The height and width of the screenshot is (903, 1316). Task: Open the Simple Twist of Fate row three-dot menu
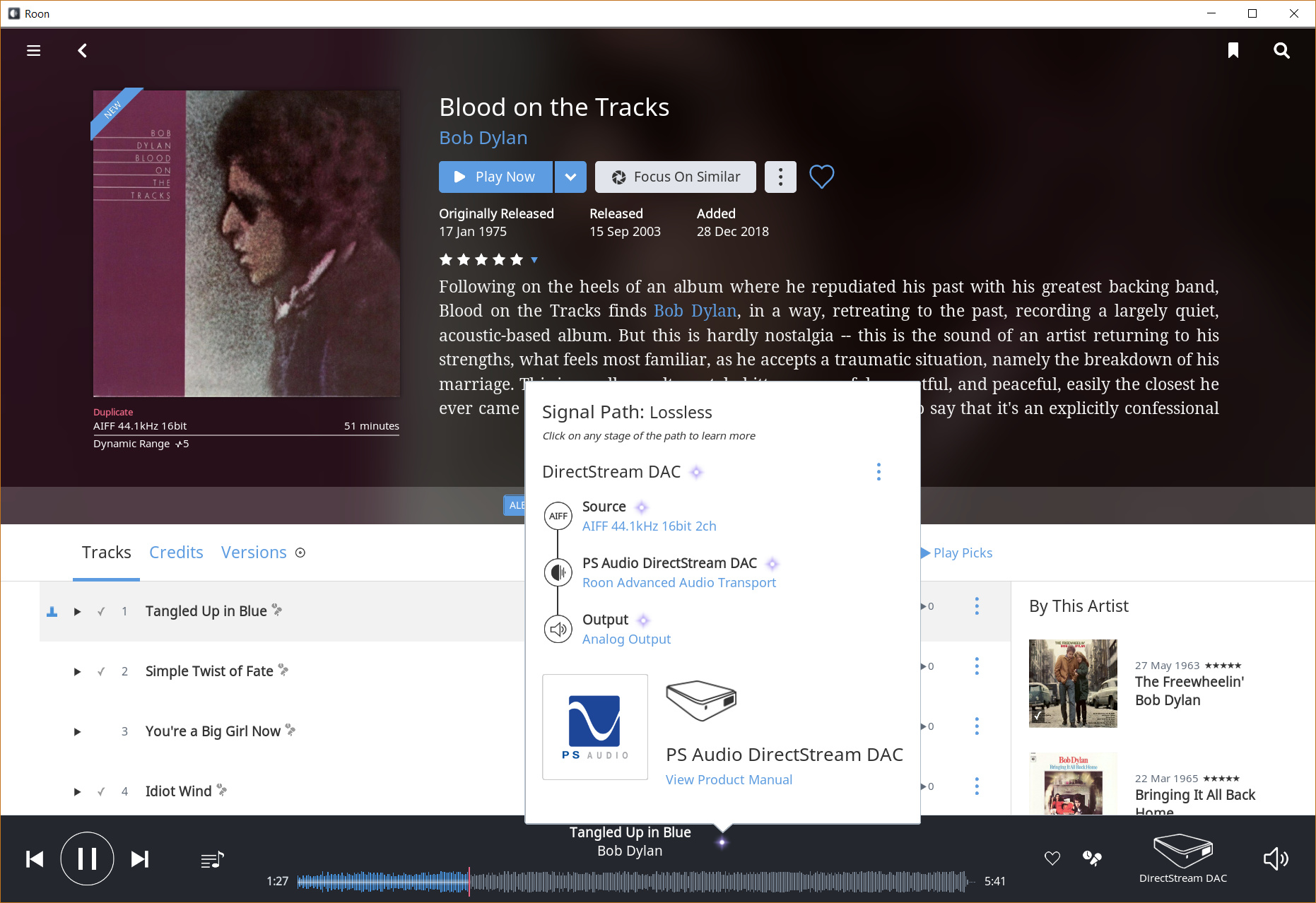click(x=977, y=666)
